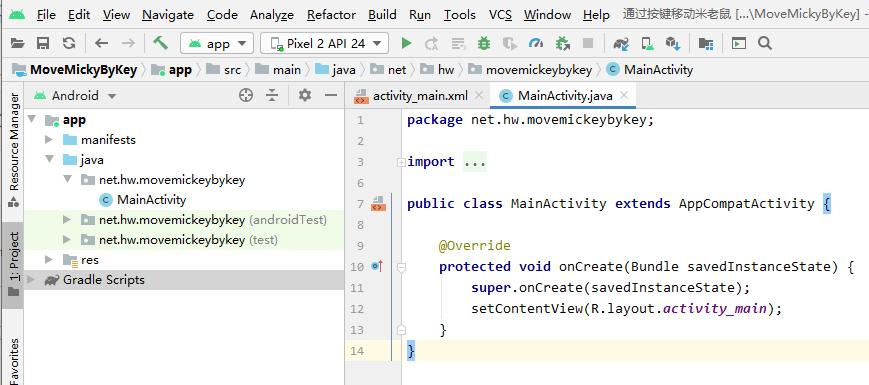Click the Stop square icon

(x=588, y=43)
